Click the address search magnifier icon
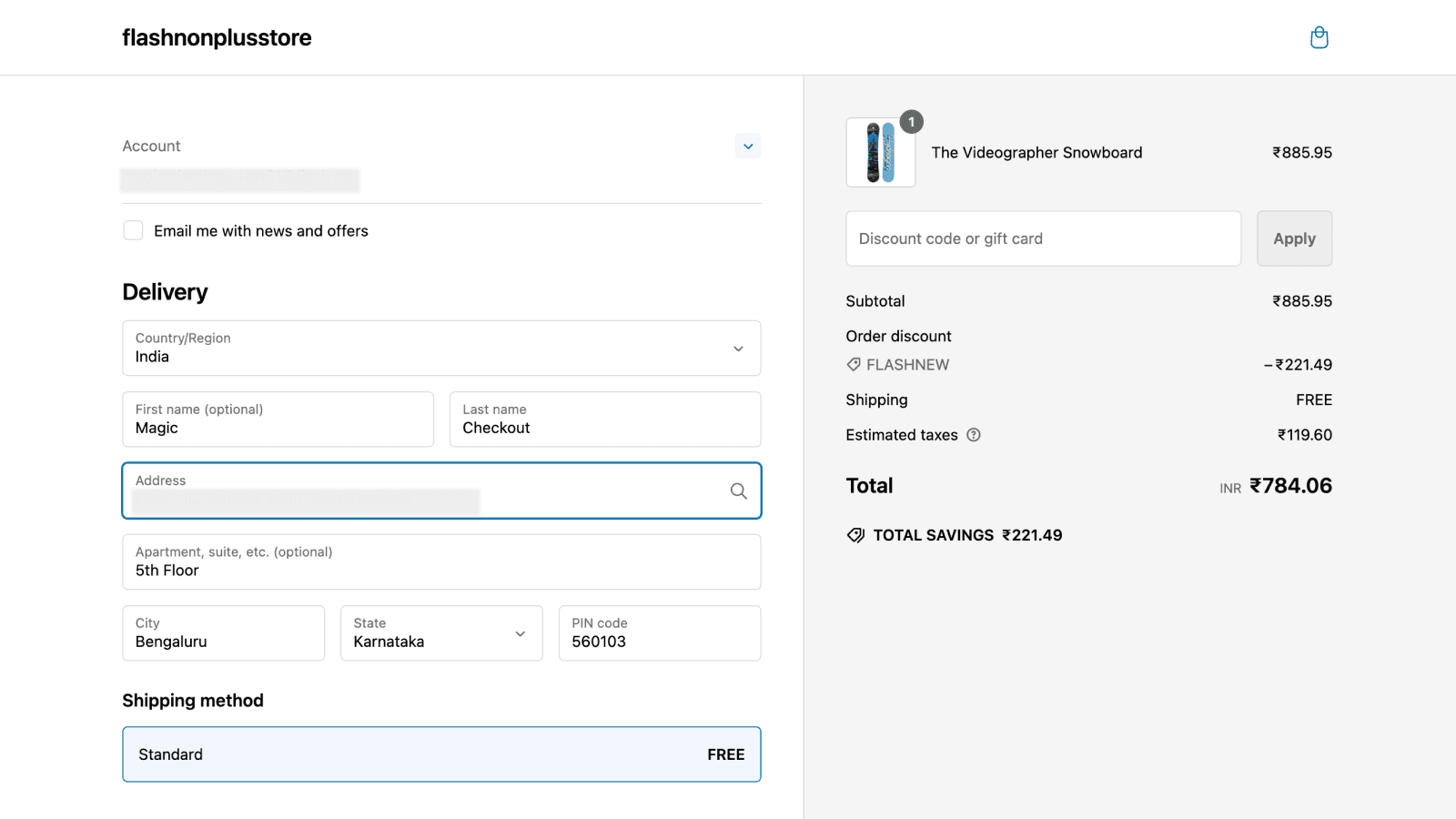The height and width of the screenshot is (819, 1456). click(738, 491)
